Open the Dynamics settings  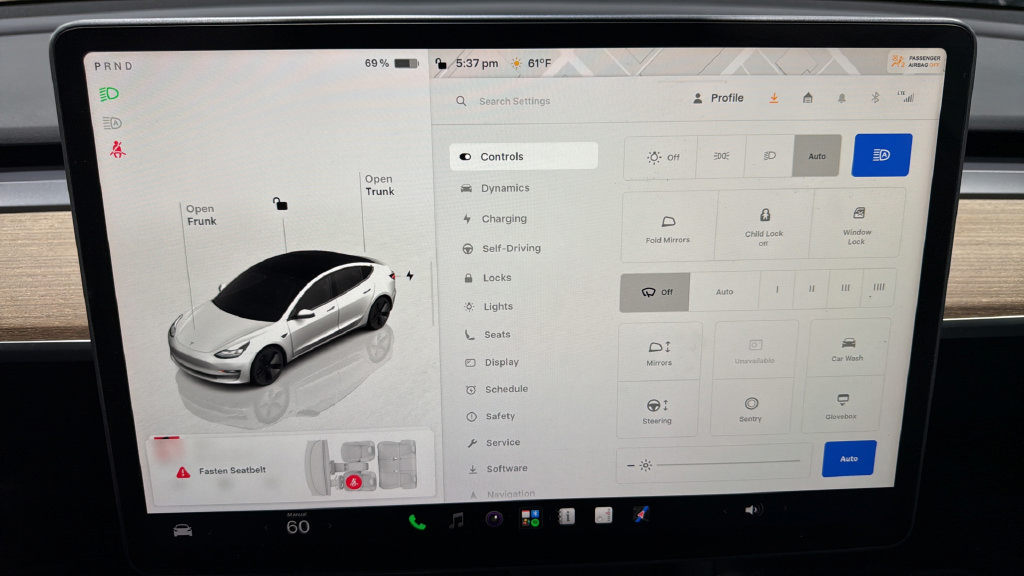[x=495, y=188]
